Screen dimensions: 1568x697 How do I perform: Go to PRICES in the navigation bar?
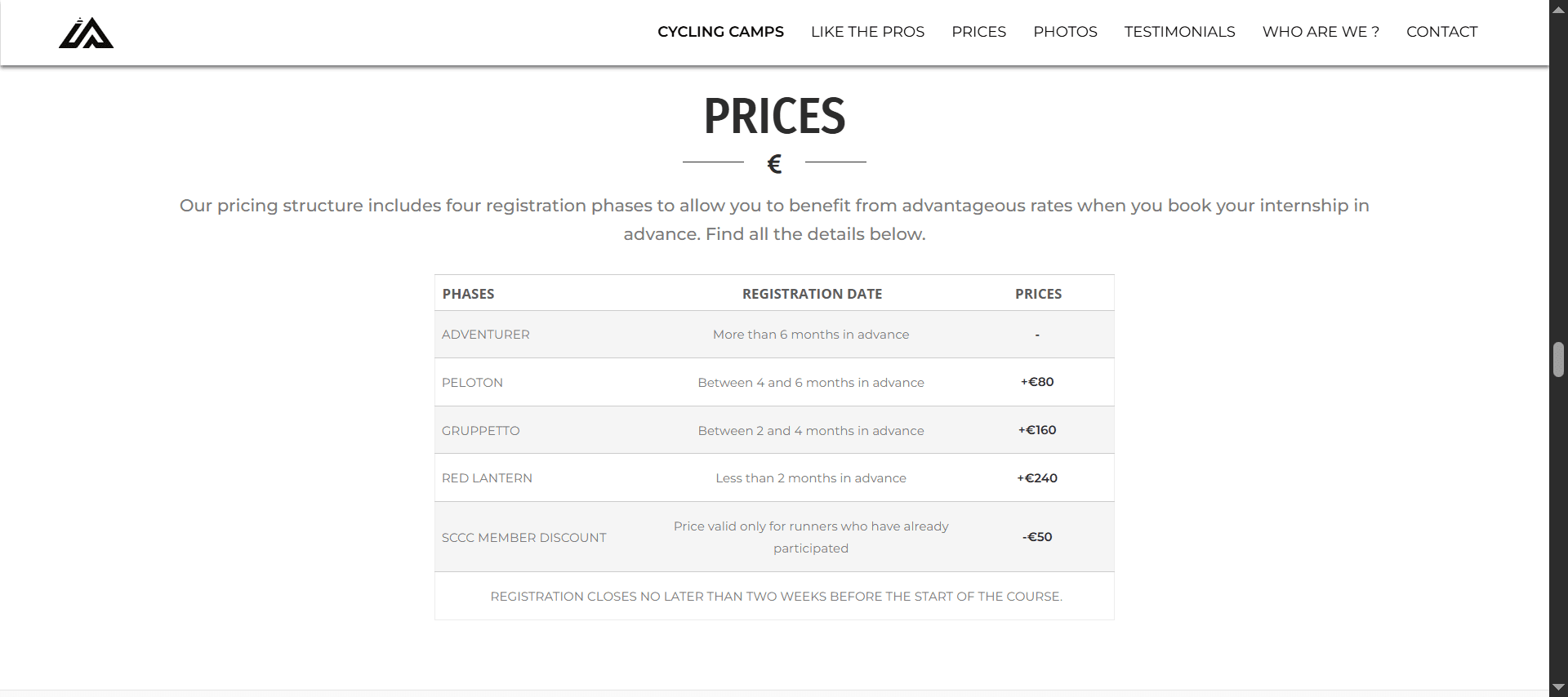click(978, 32)
